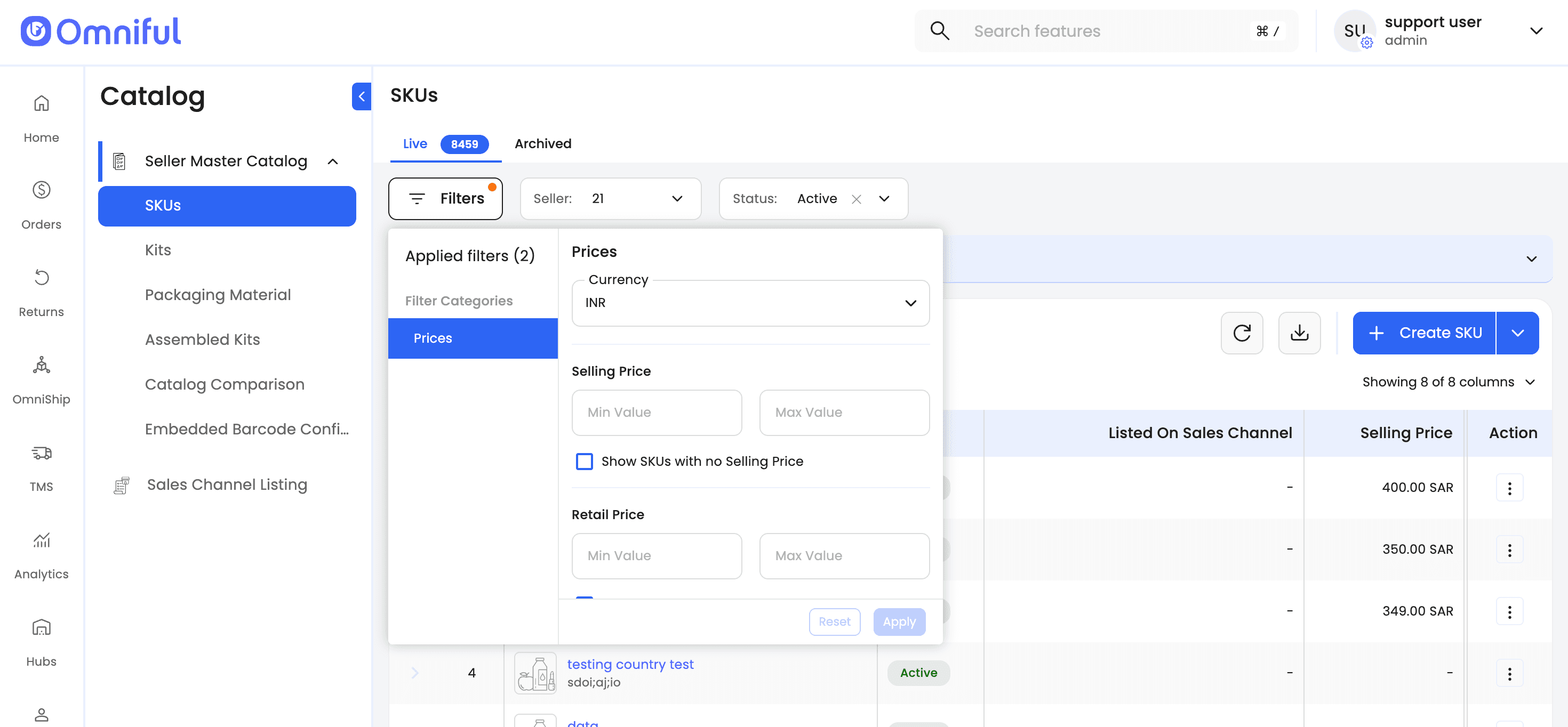This screenshot has width=1568, height=727.
Task: Expand the Seller dropdown
Action: click(676, 199)
